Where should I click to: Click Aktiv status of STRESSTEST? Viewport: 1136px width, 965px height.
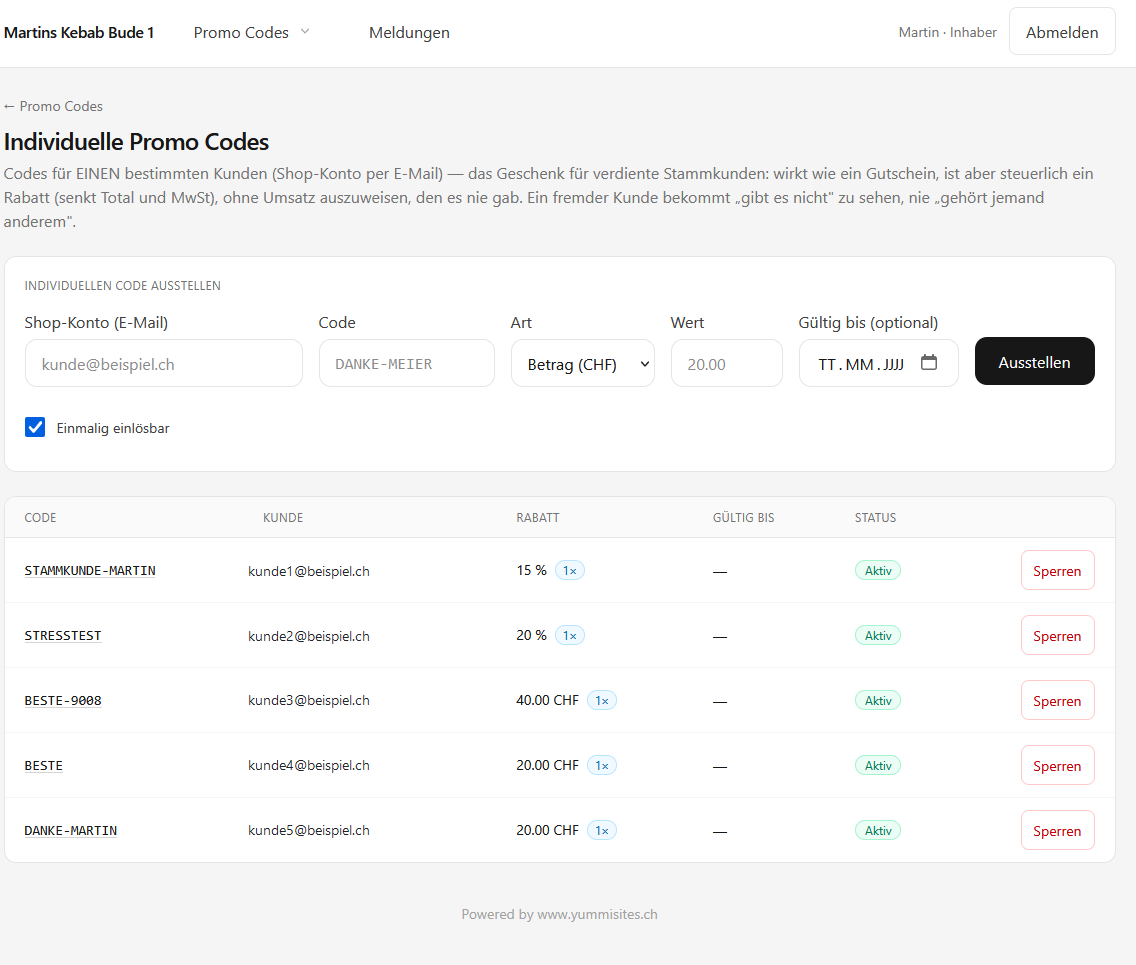point(878,635)
